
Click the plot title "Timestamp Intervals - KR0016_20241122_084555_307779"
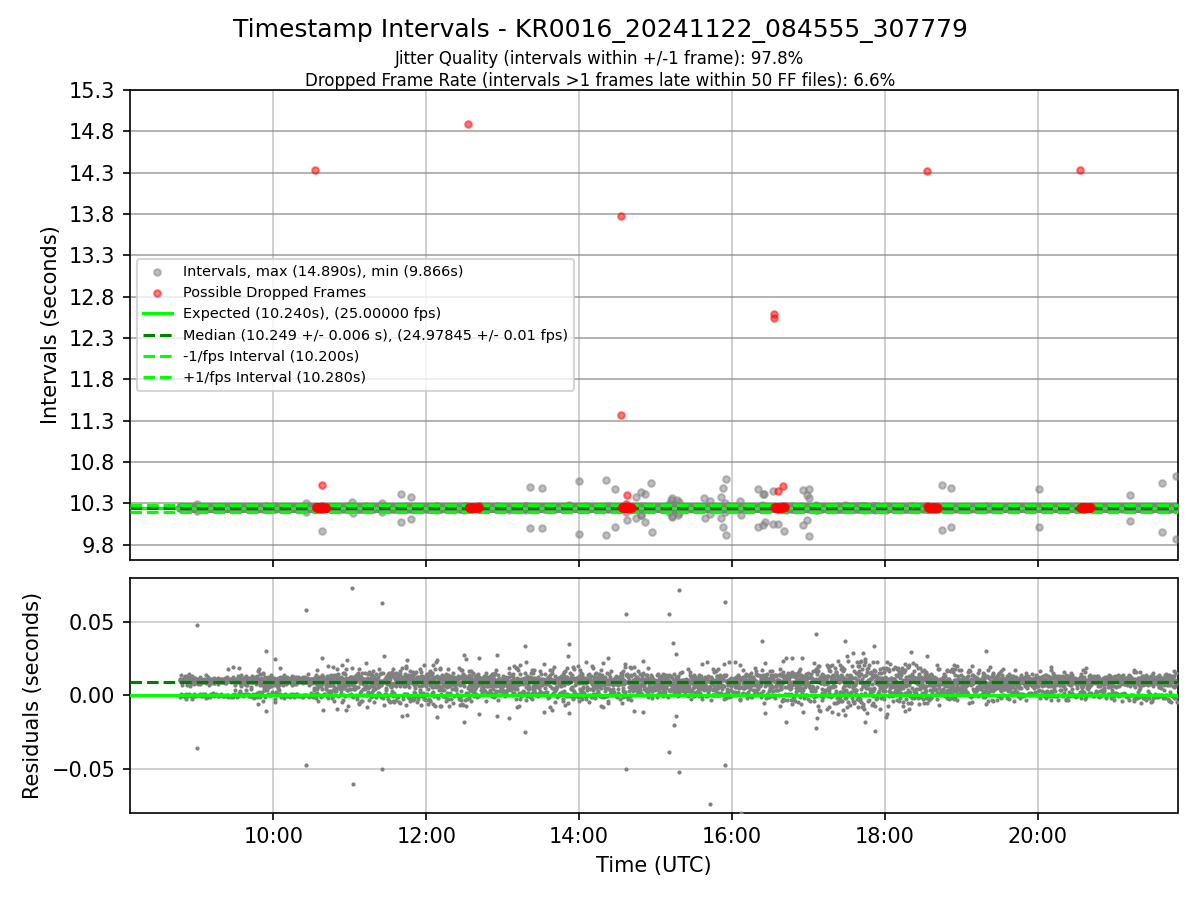point(600,29)
